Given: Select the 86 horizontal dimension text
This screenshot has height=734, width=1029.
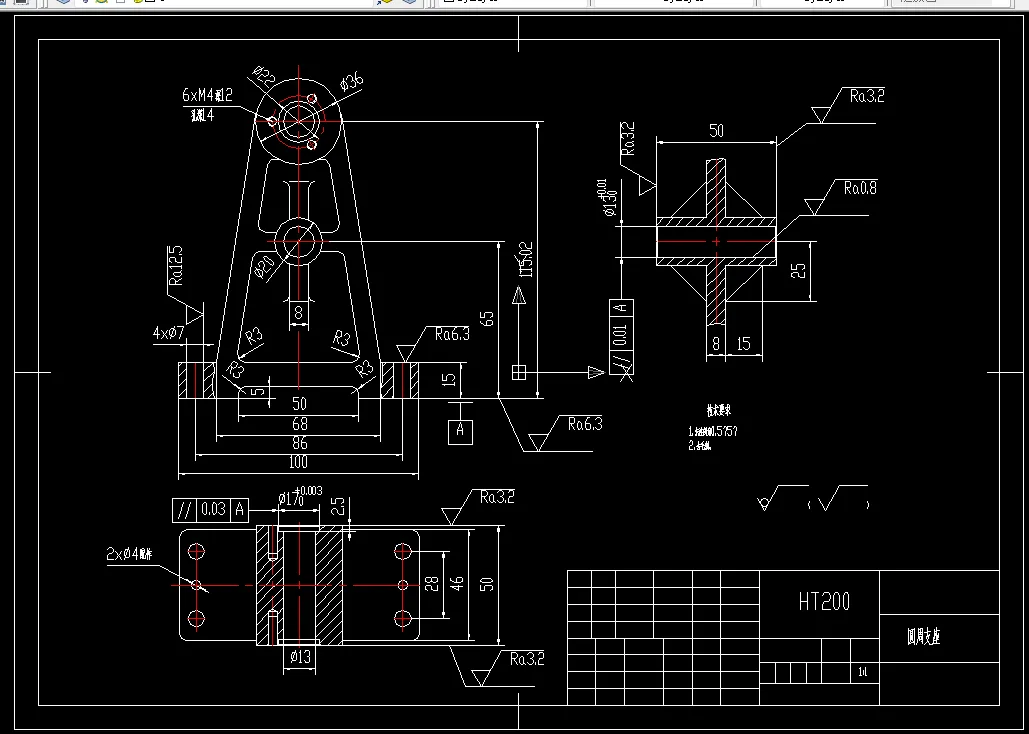Looking at the screenshot, I should (x=299, y=443).
